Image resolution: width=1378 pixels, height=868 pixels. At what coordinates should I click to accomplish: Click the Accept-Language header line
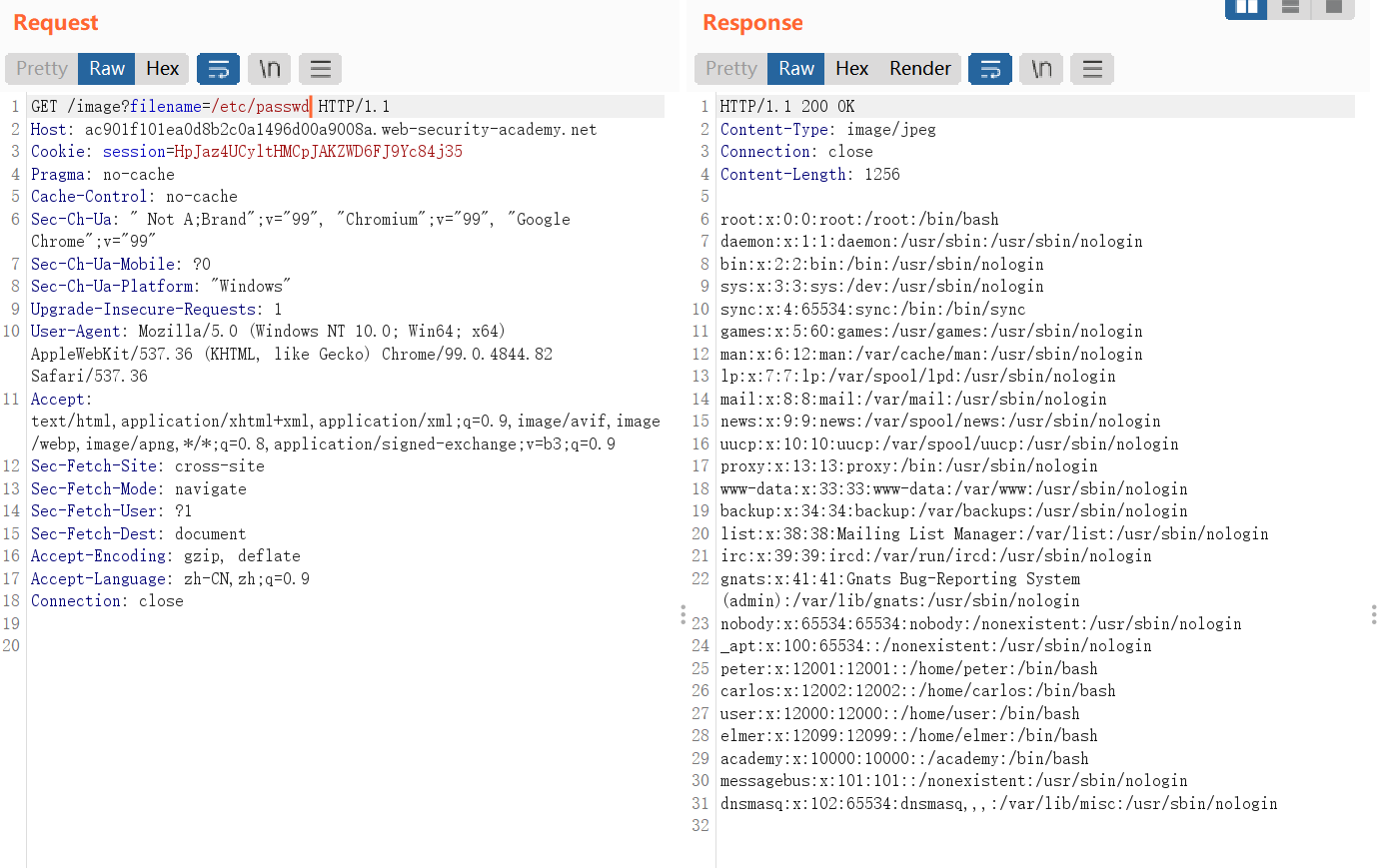pyautogui.click(x=170, y=578)
